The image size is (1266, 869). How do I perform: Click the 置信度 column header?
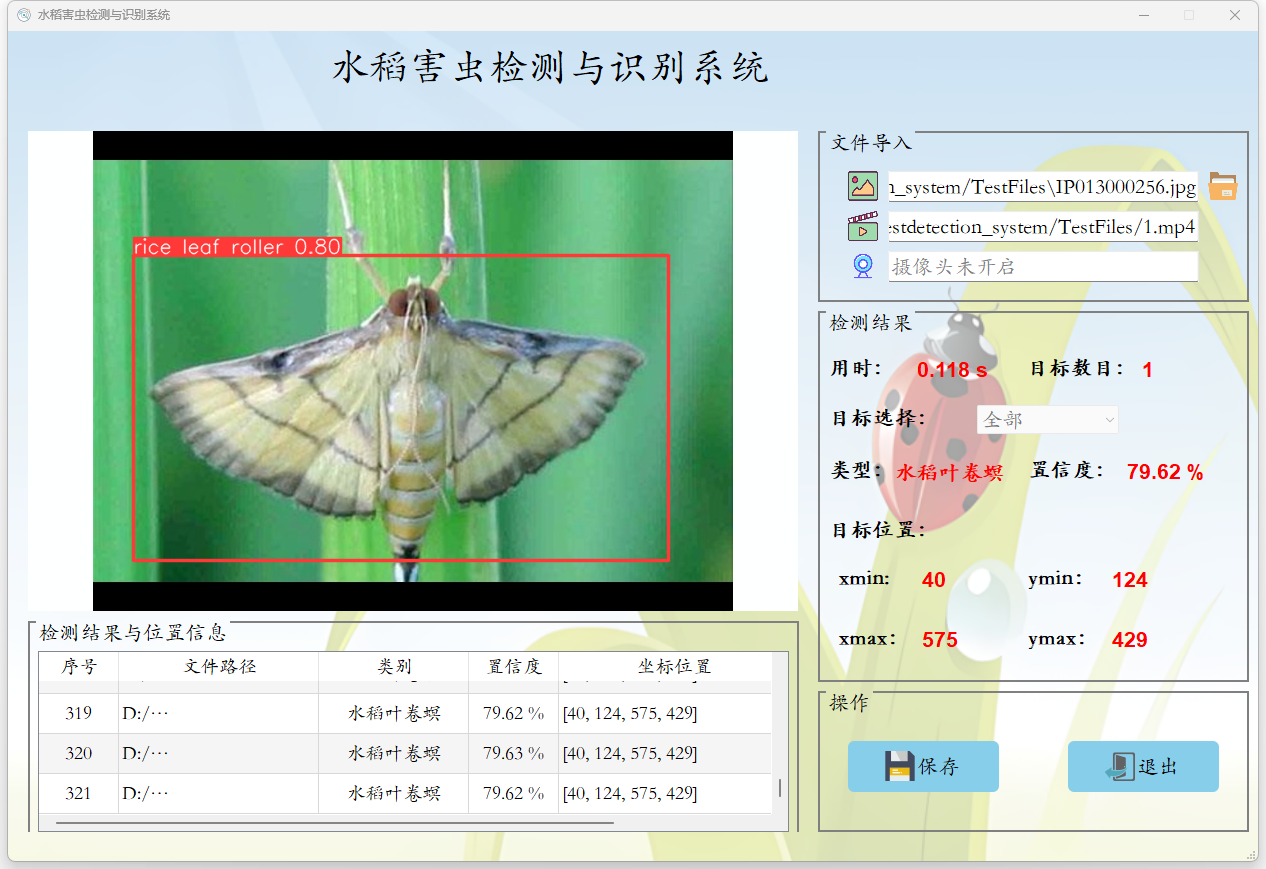click(514, 667)
